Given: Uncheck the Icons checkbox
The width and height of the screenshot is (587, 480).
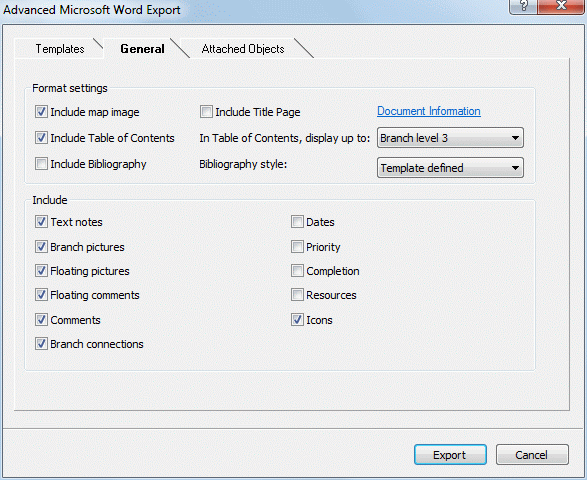Looking at the screenshot, I should pyautogui.click(x=297, y=320).
